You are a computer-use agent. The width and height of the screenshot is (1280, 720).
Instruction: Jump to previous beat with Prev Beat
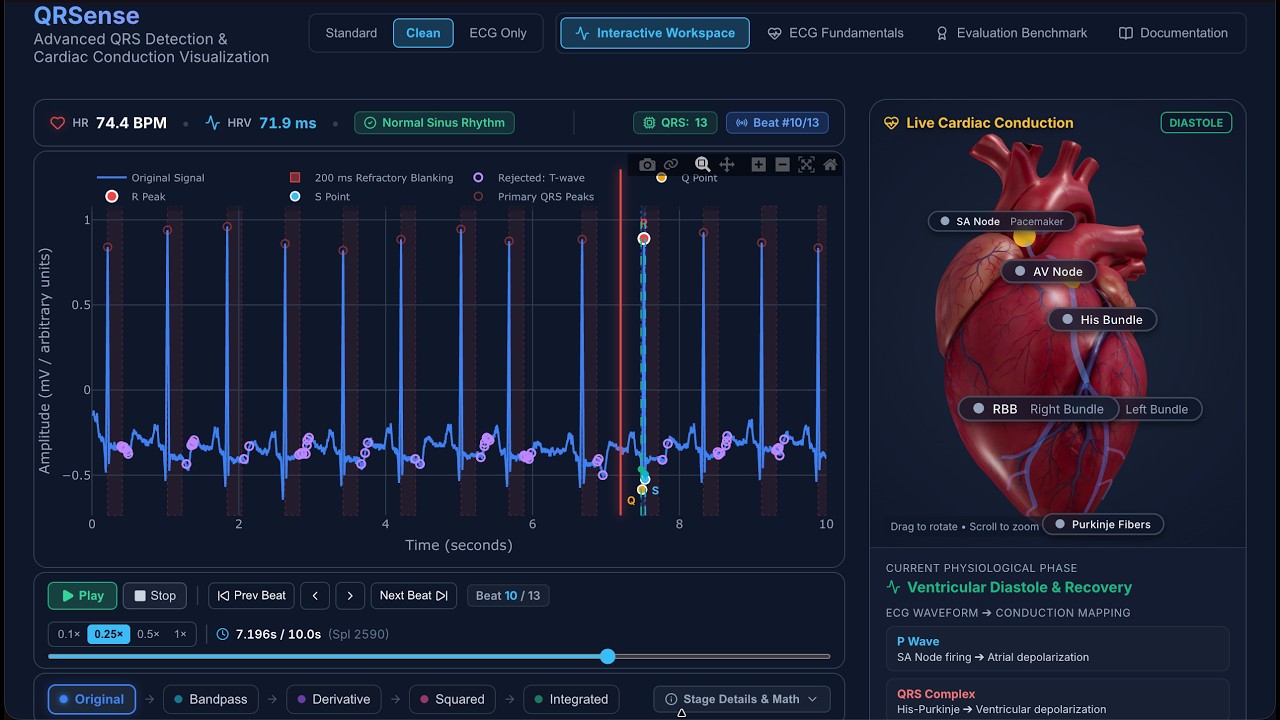click(x=251, y=596)
